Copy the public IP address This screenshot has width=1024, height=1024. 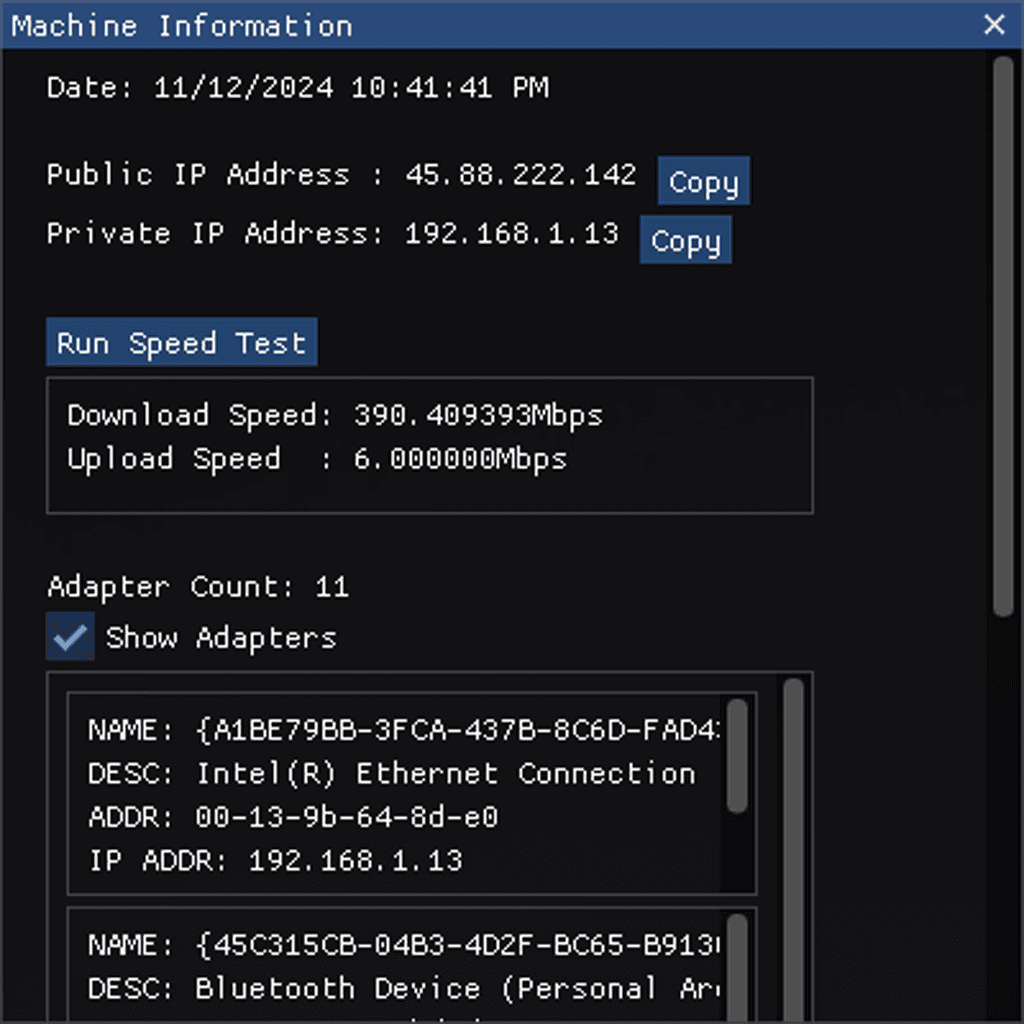(x=703, y=182)
